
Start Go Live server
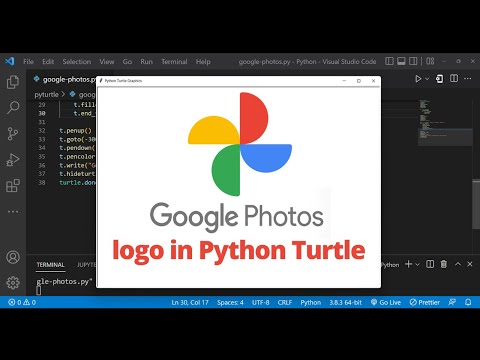pyautogui.click(x=386, y=302)
